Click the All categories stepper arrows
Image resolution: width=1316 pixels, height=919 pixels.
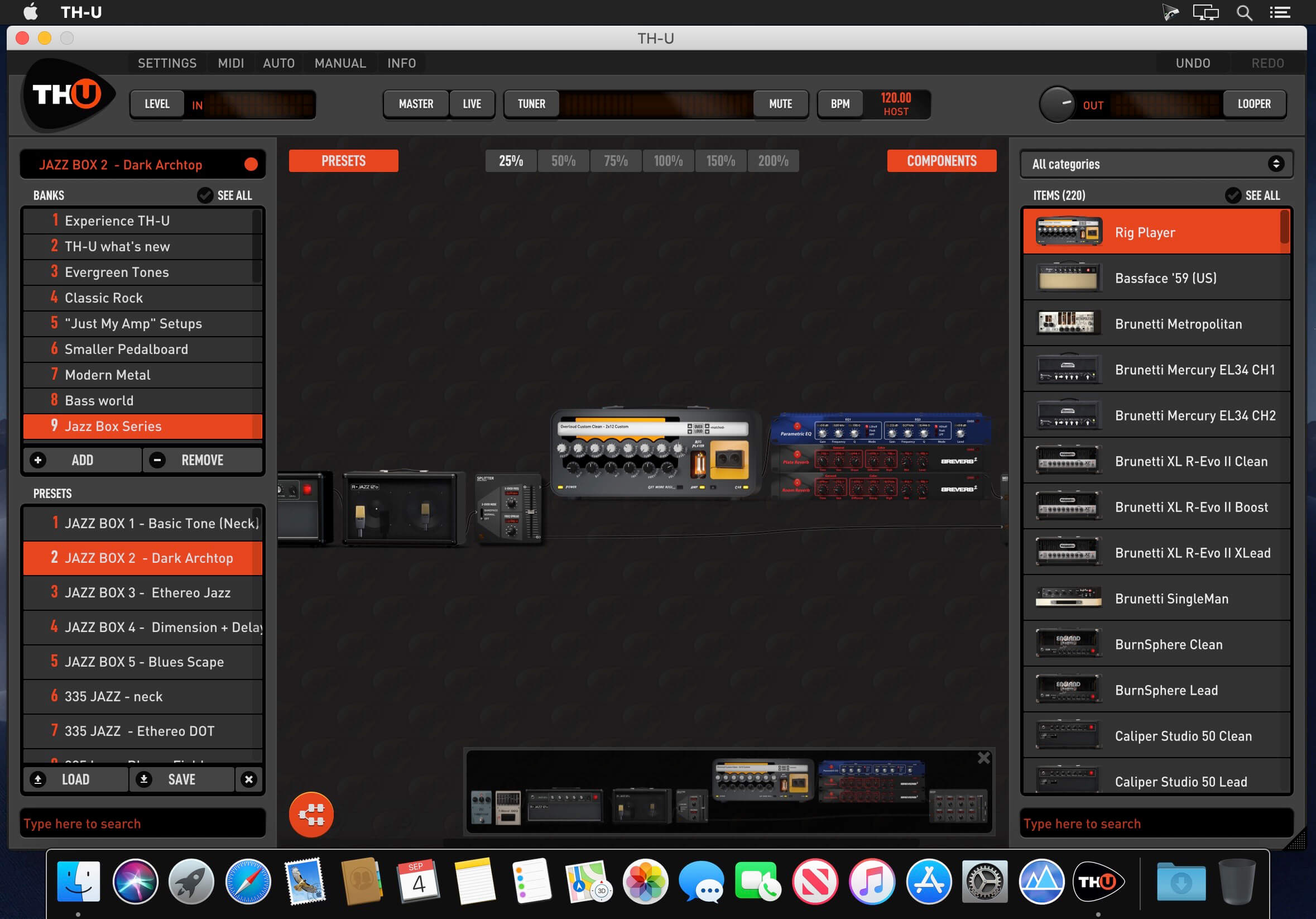click(1276, 164)
